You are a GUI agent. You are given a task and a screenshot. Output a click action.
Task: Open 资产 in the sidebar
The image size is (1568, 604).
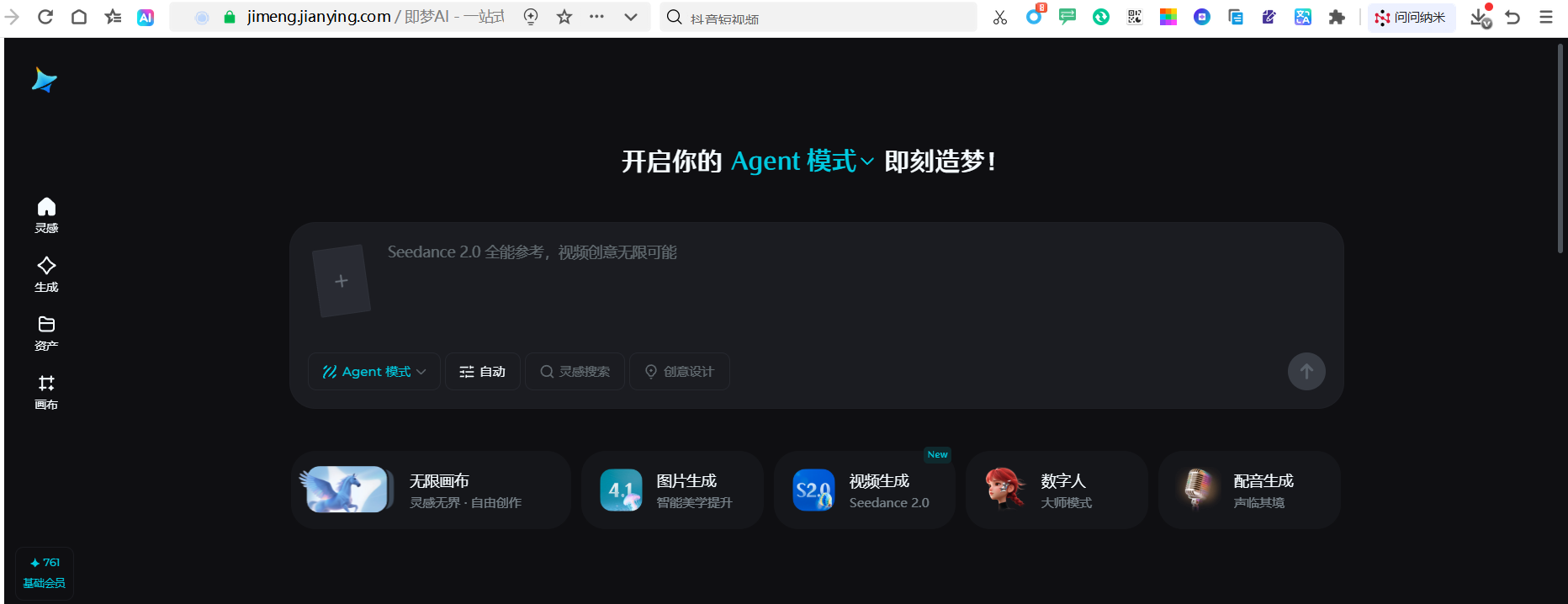click(46, 333)
